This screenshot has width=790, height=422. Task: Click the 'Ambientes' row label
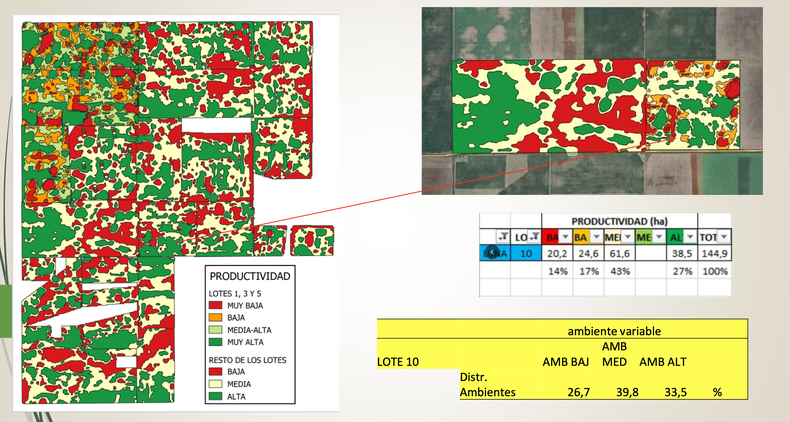pyautogui.click(x=488, y=392)
